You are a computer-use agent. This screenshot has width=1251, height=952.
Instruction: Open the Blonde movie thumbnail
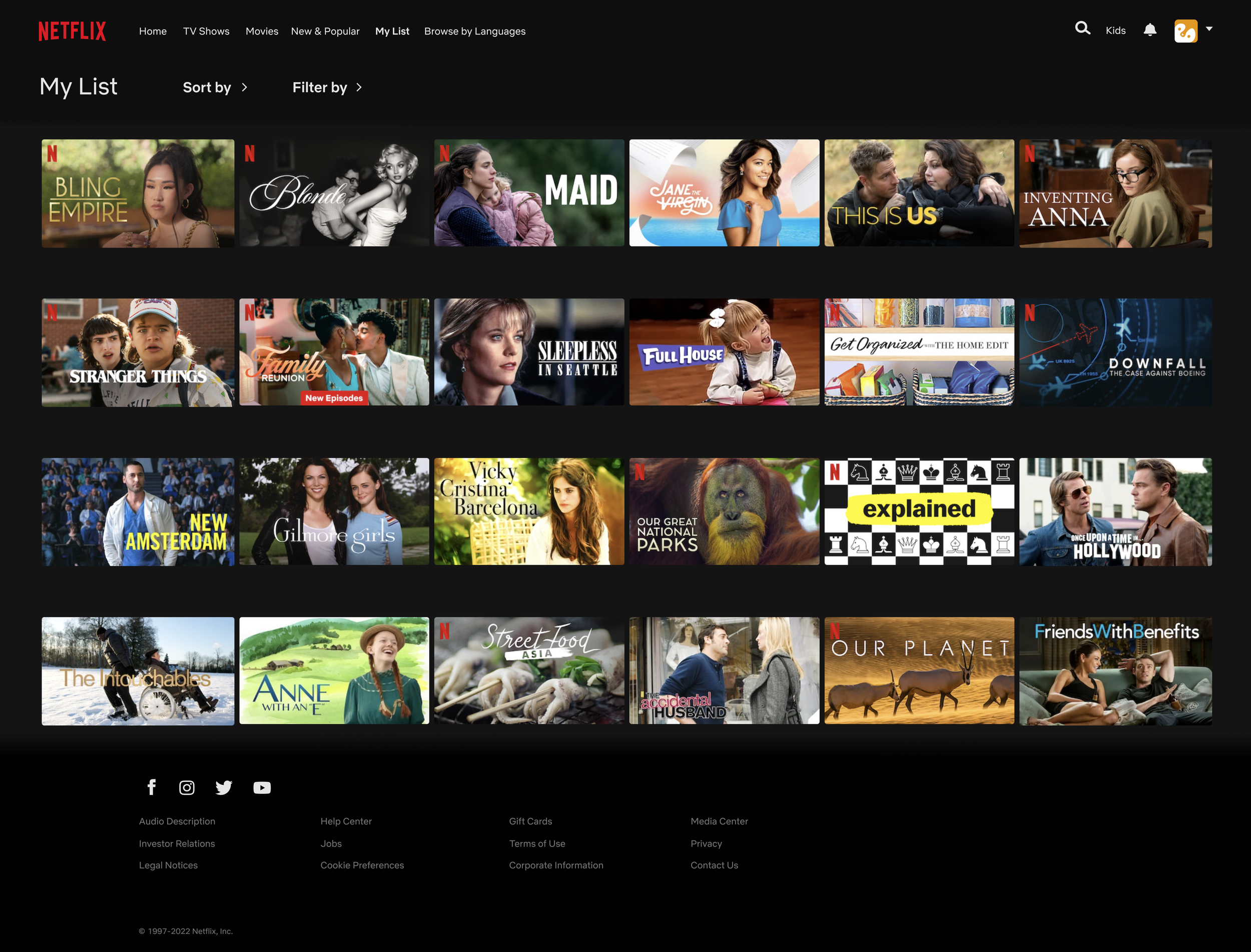point(334,193)
